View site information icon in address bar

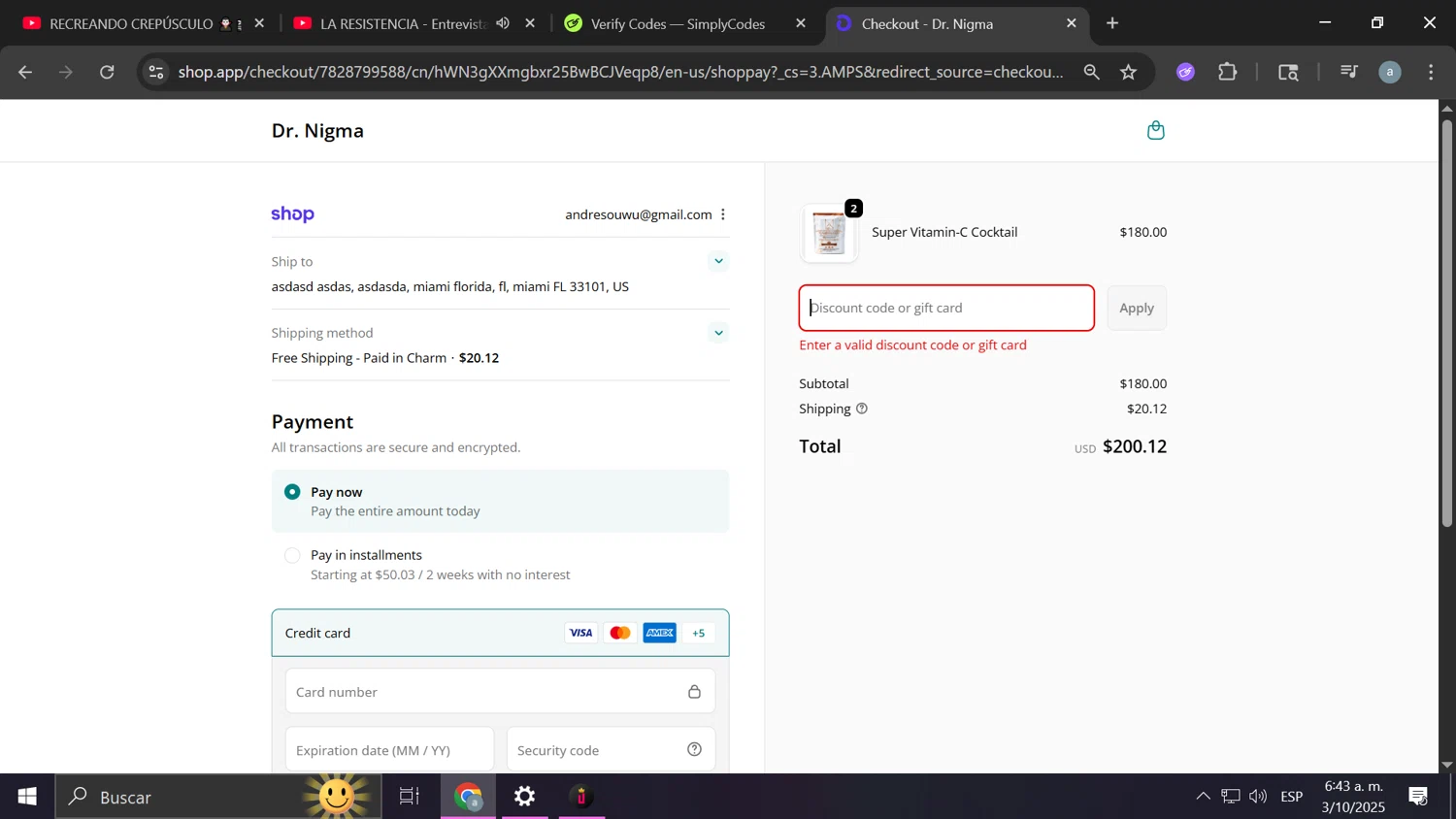tap(156, 72)
